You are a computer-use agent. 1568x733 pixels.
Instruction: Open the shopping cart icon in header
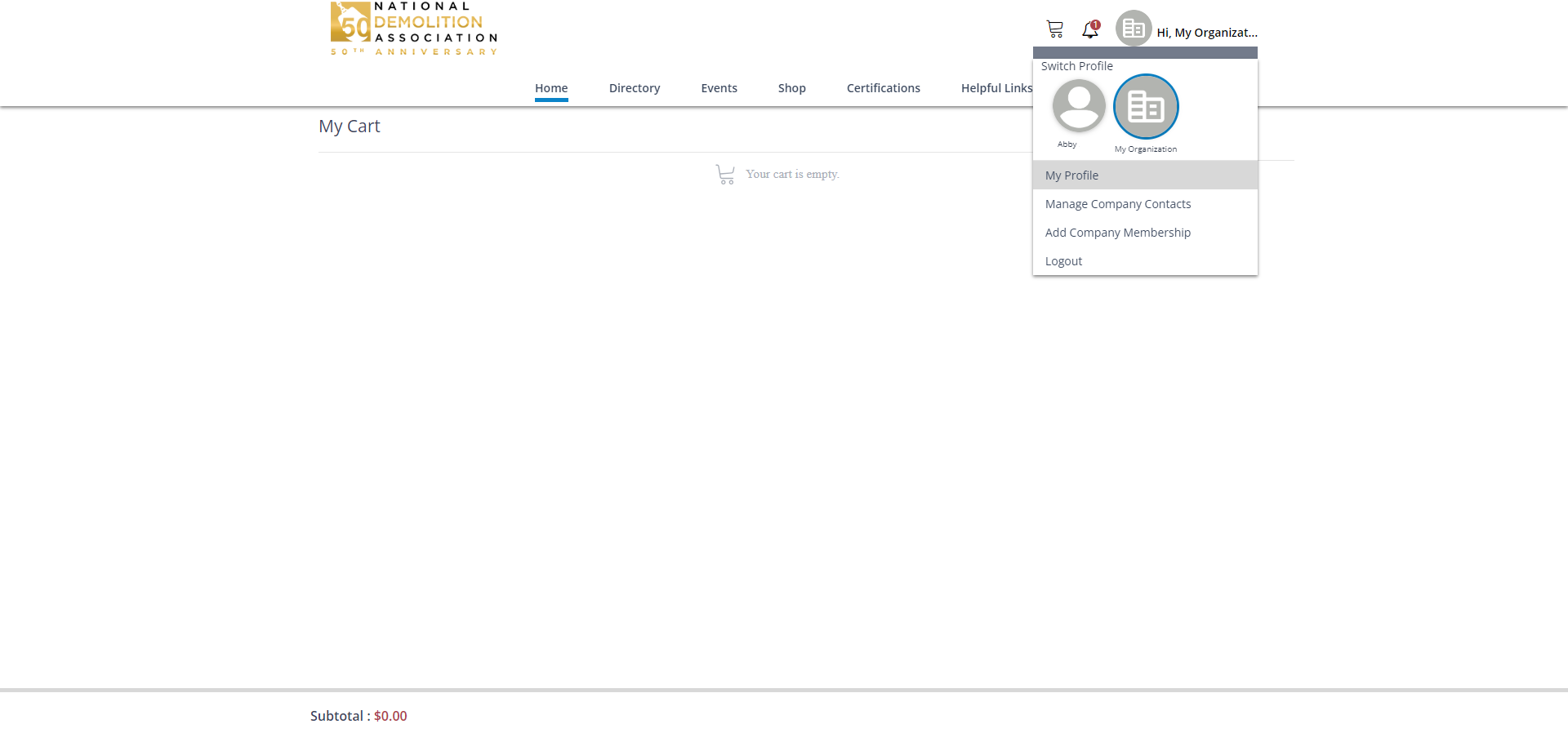tap(1055, 29)
